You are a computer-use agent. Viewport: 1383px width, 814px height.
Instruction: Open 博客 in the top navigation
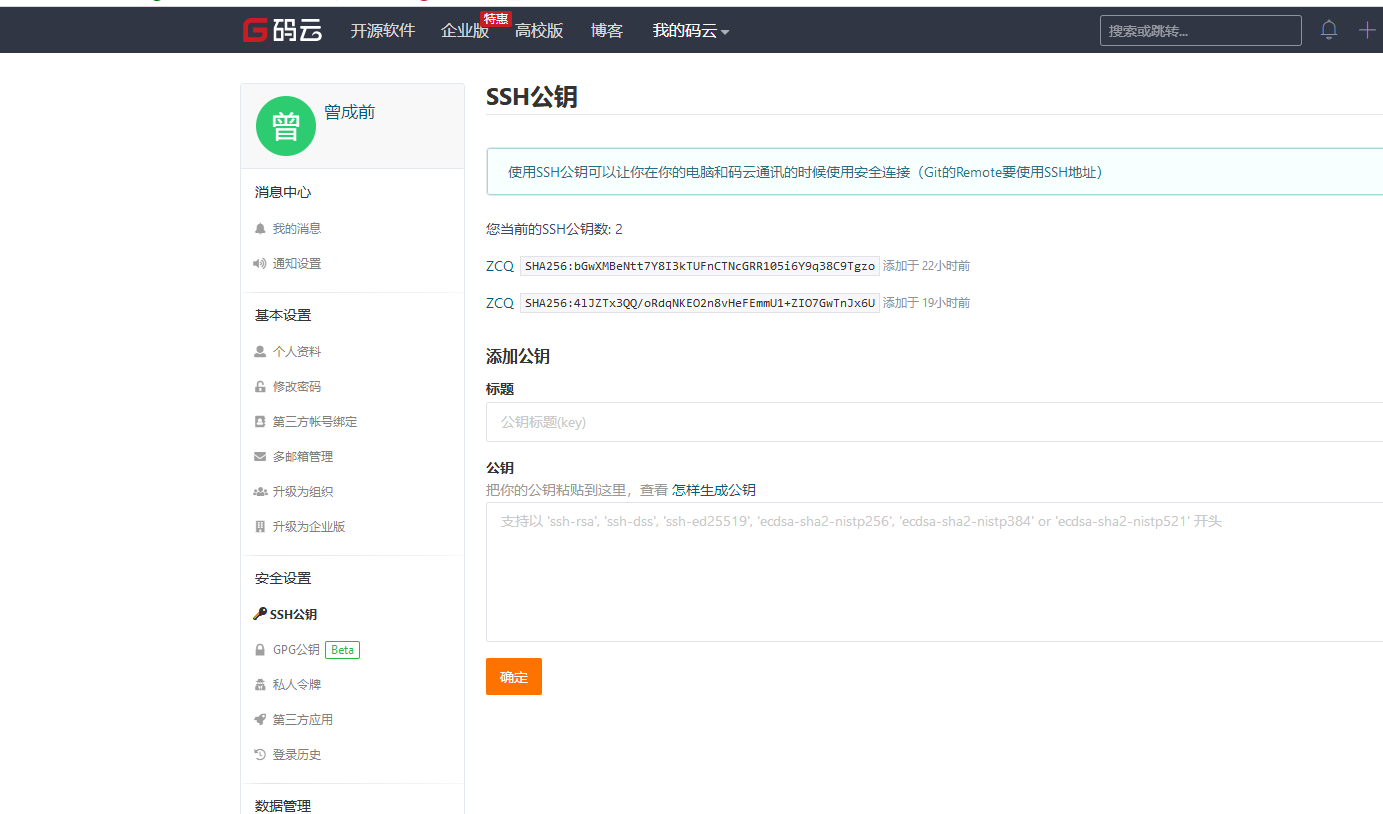click(x=607, y=31)
